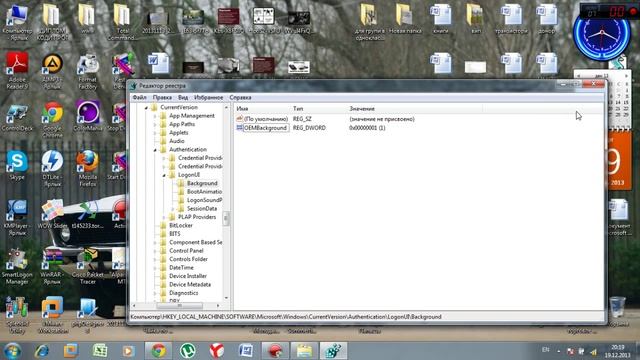
Task: Open WOW Slider desktop icon
Action: [x=52, y=214]
